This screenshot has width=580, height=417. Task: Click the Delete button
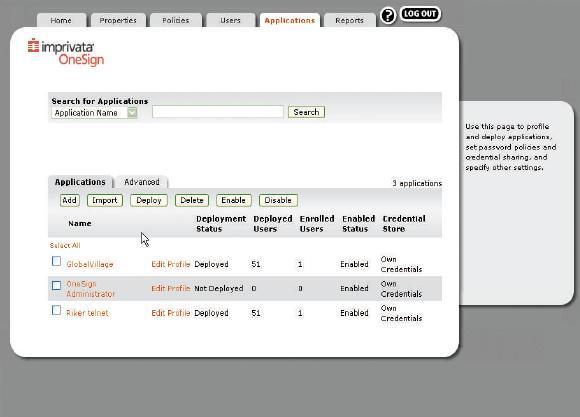click(x=192, y=201)
